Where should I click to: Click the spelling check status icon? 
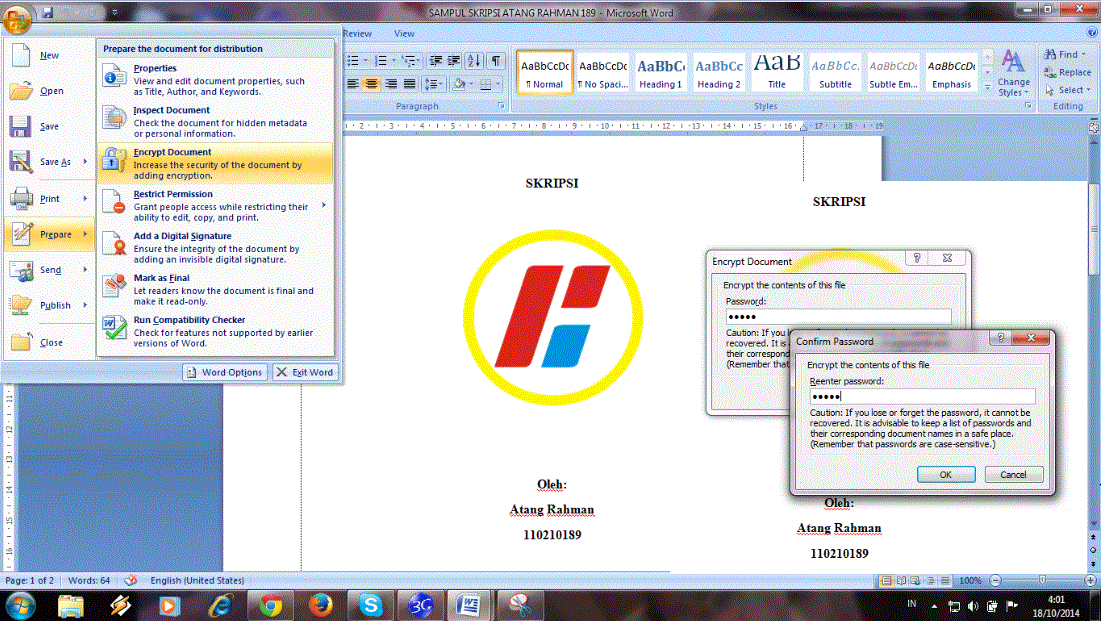click(131, 580)
